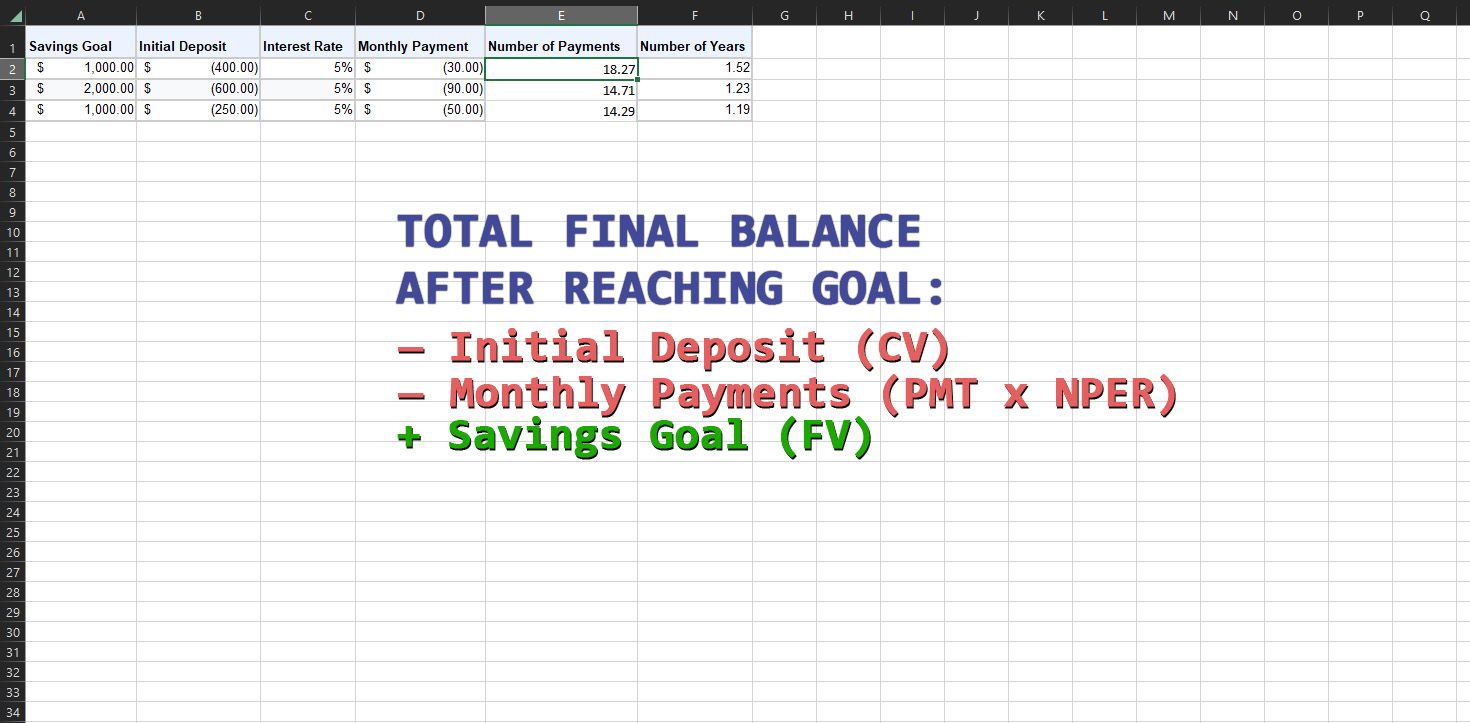Select column header E
This screenshot has height=723, width=1470.
point(561,16)
